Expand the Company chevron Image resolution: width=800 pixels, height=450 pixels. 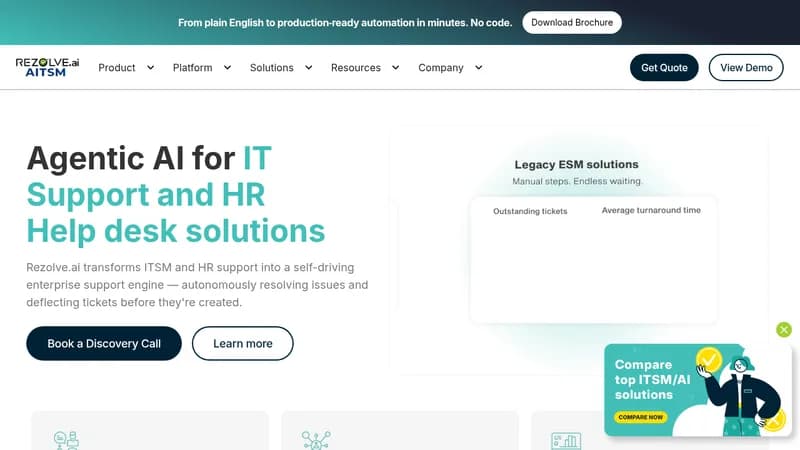pos(479,67)
